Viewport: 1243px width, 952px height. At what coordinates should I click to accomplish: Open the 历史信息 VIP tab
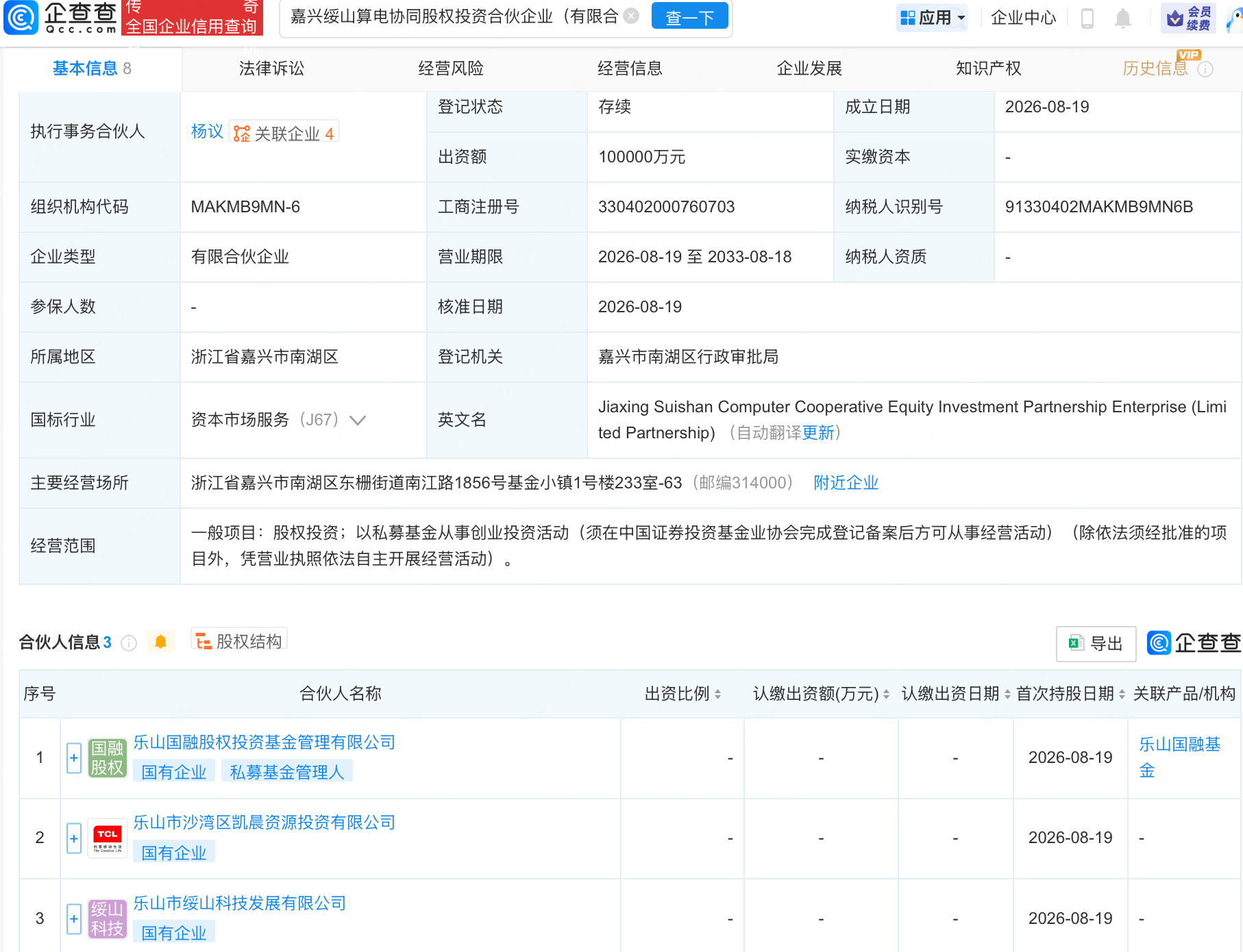click(1155, 68)
